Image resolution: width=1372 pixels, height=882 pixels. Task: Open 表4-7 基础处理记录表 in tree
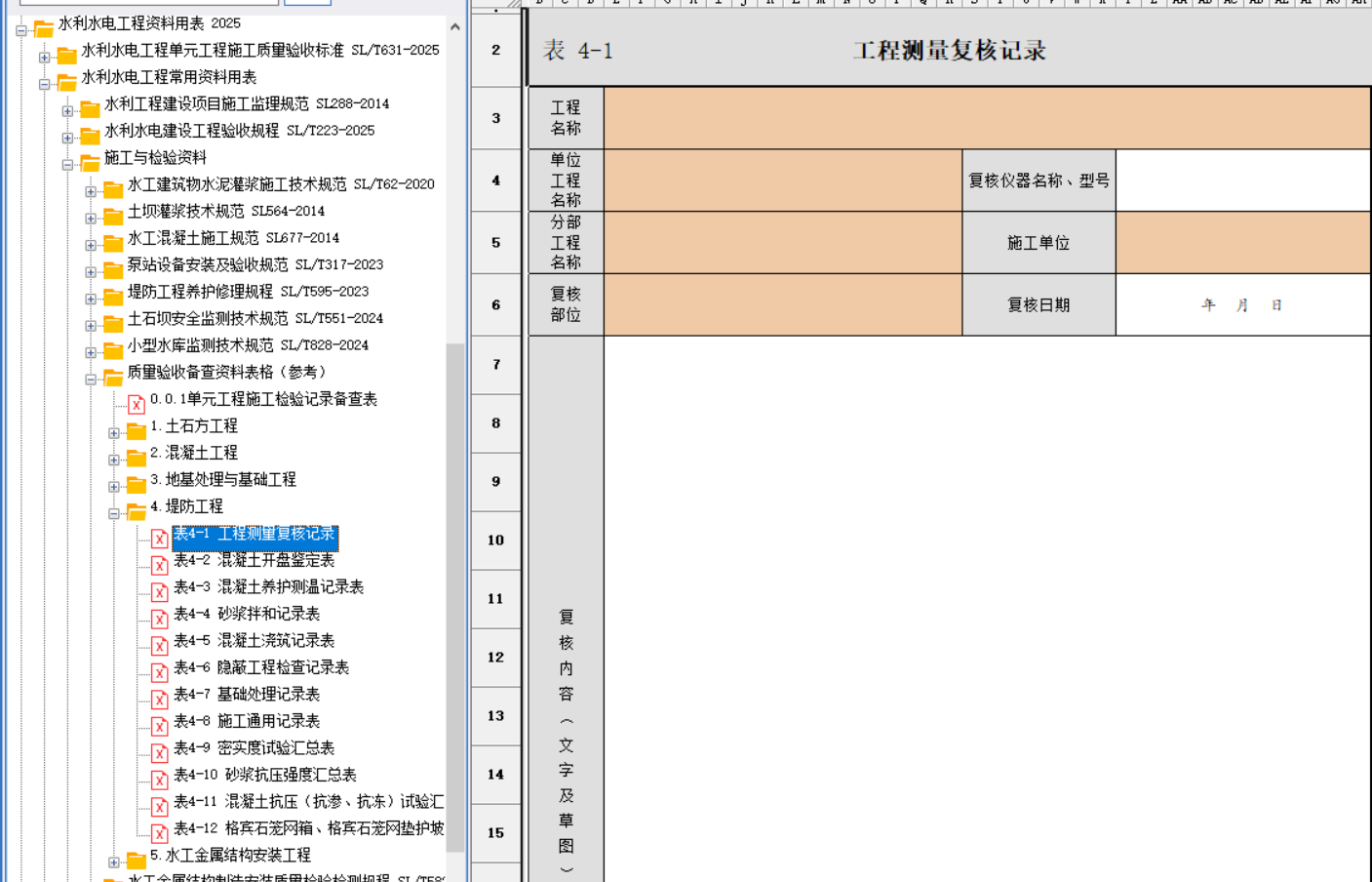coord(247,695)
